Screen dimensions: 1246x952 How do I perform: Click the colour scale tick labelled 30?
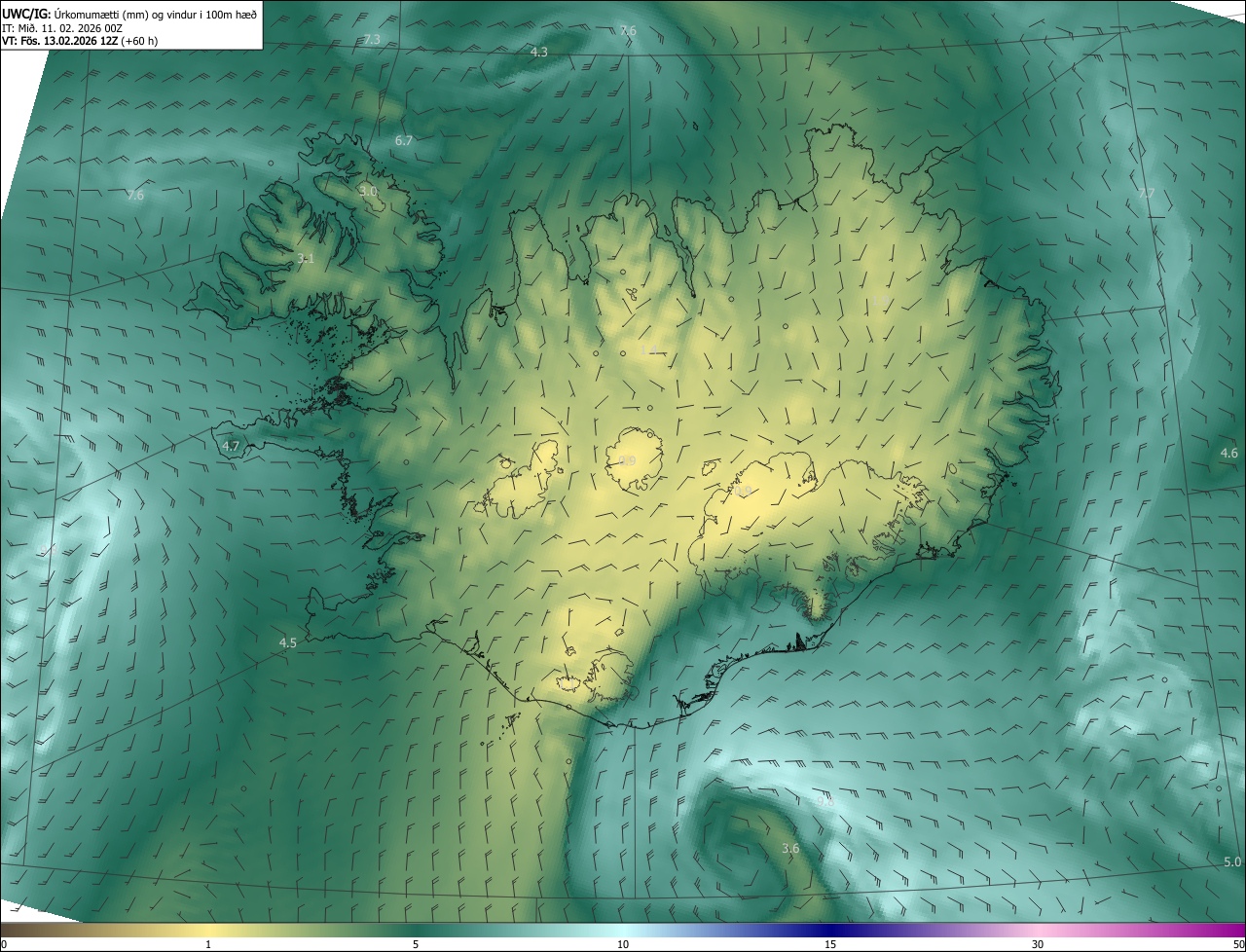click(1038, 944)
